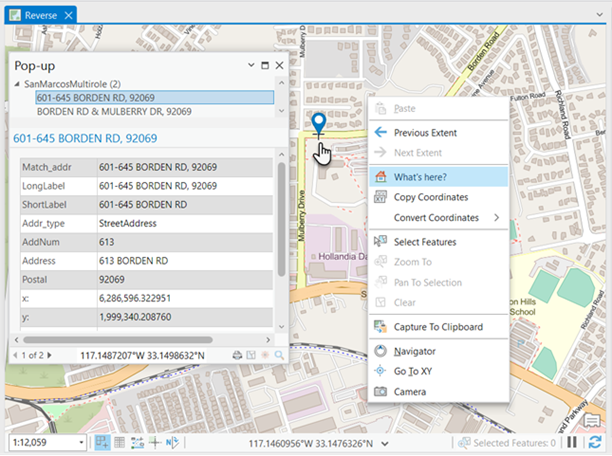
Task: Zoom to feature using pop-up magnifier icon
Action: 279,355
